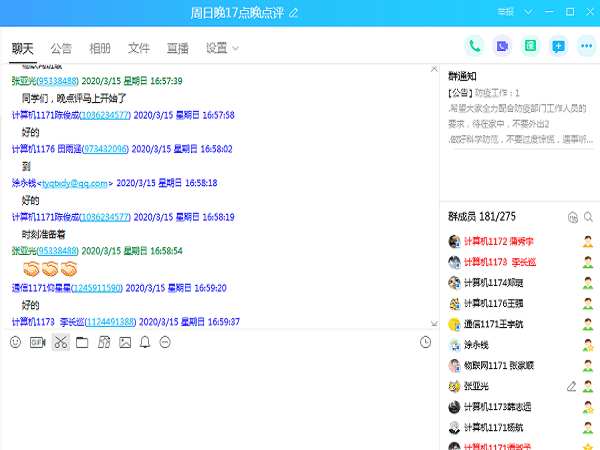Click the 群通知 header
The image size is (600, 450).
pyautogui.click(x=462, y=76)
